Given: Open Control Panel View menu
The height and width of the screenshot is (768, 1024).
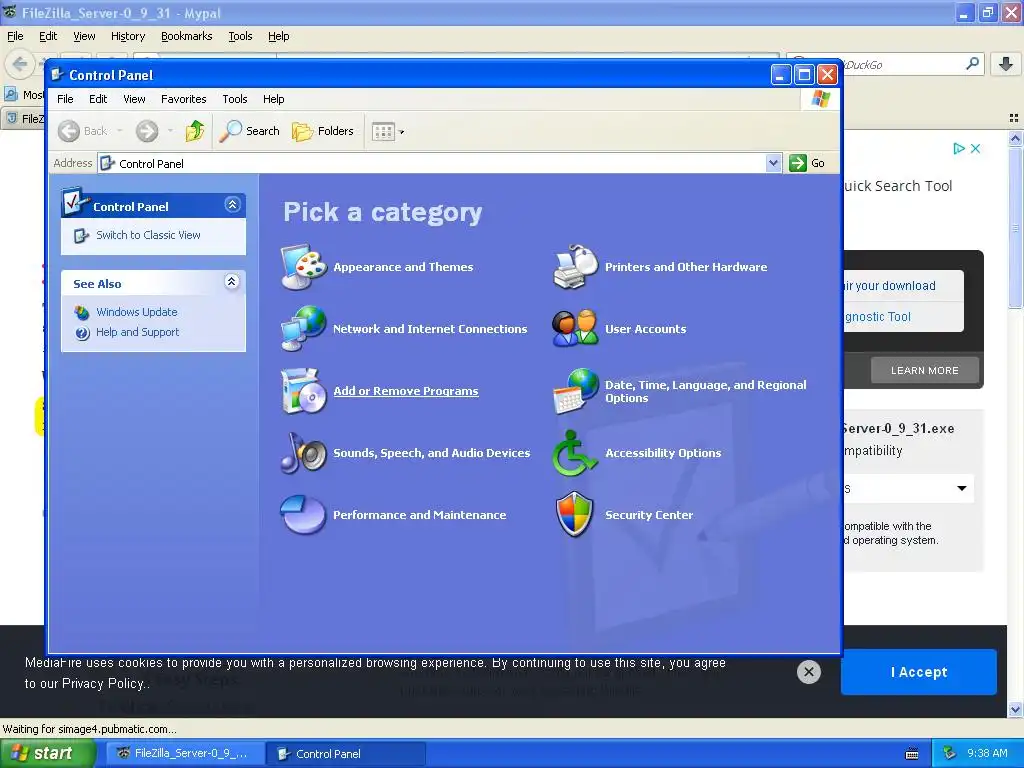Looking at the screenshot, I should tap(134, 99).
